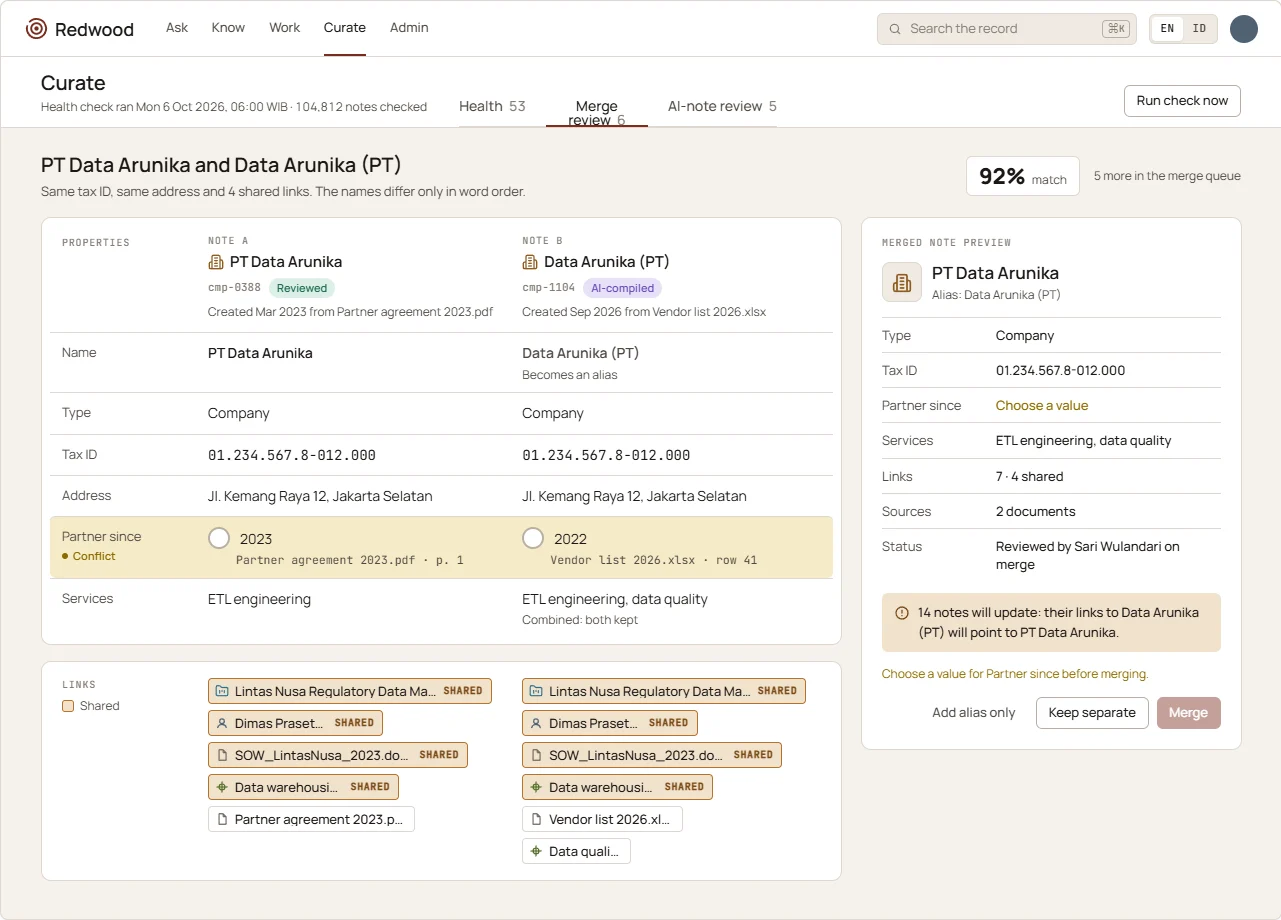Click the file icon on Partner agreement 2023 link chip
1281x920 pixels.
click(x=222, y=819)
